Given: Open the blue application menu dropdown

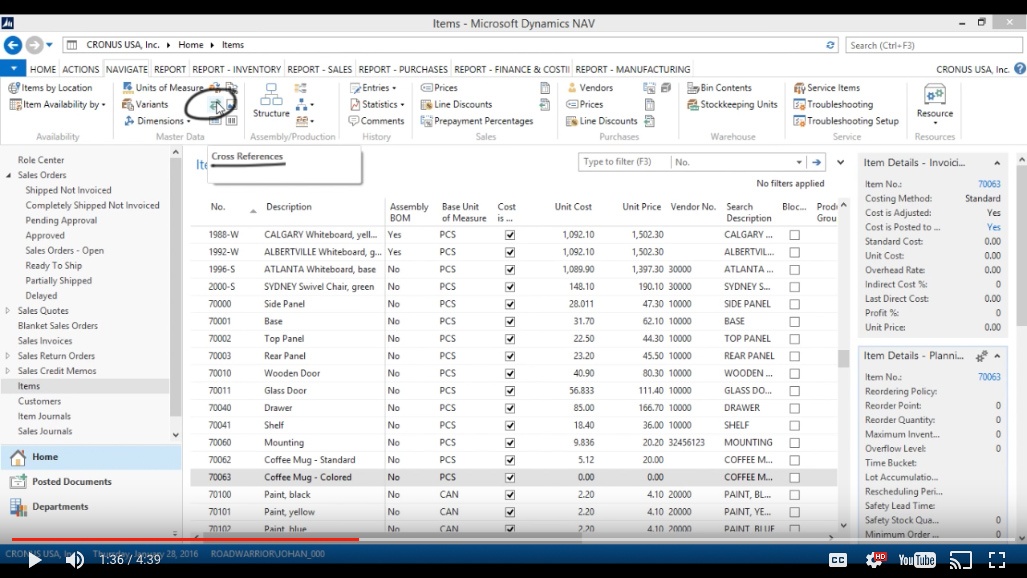Looking at the screenshot, I should point(13,68).
